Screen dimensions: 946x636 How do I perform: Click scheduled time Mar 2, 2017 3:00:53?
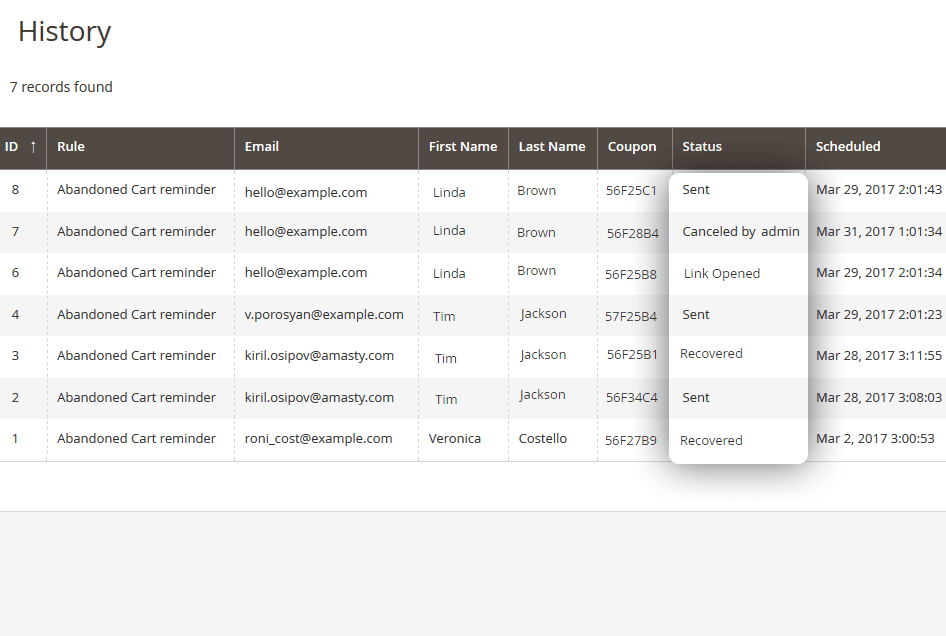point(875,439)
